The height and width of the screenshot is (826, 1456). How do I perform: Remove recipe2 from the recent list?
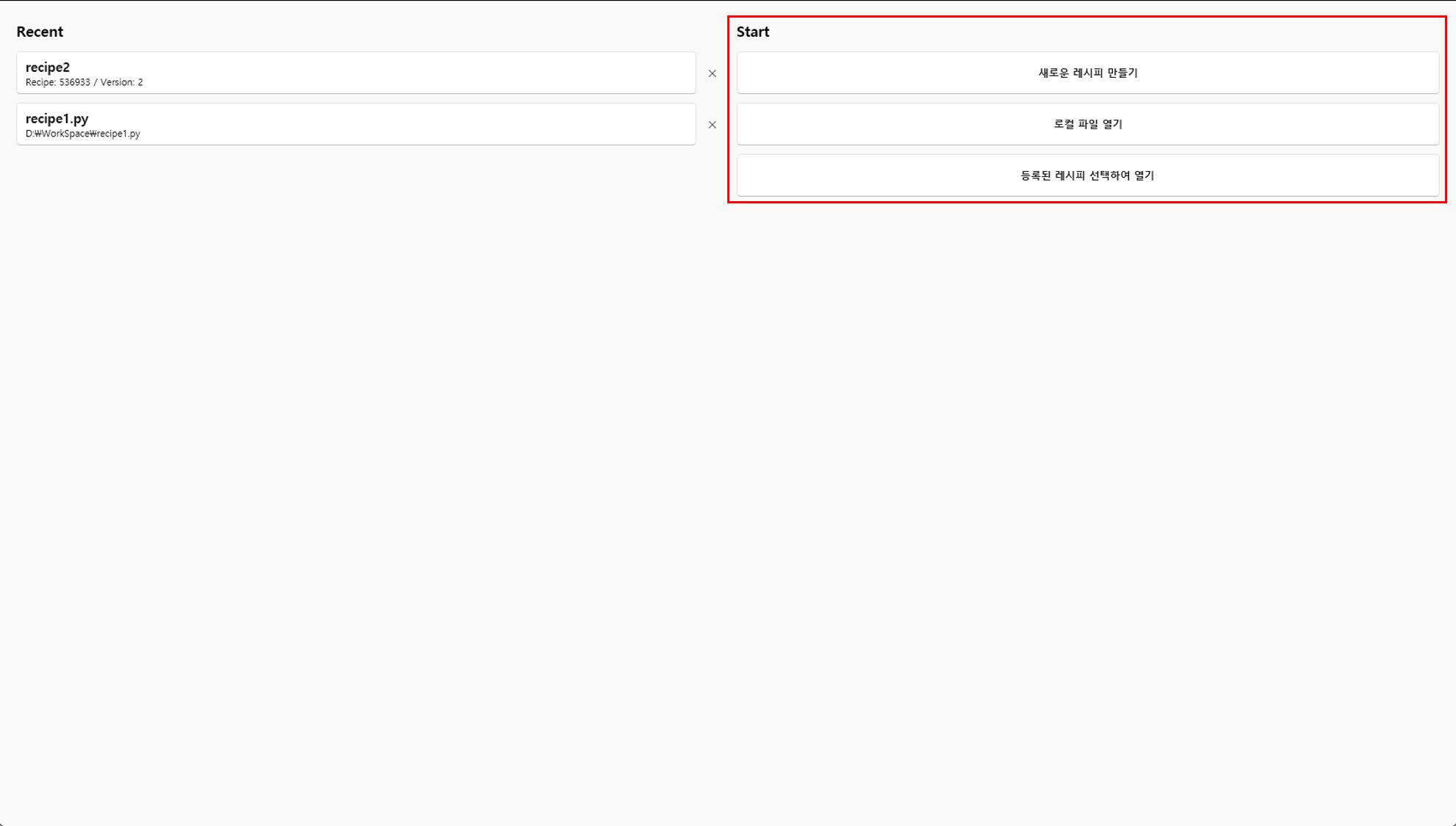pyautogui.click(x=712, y=73)
